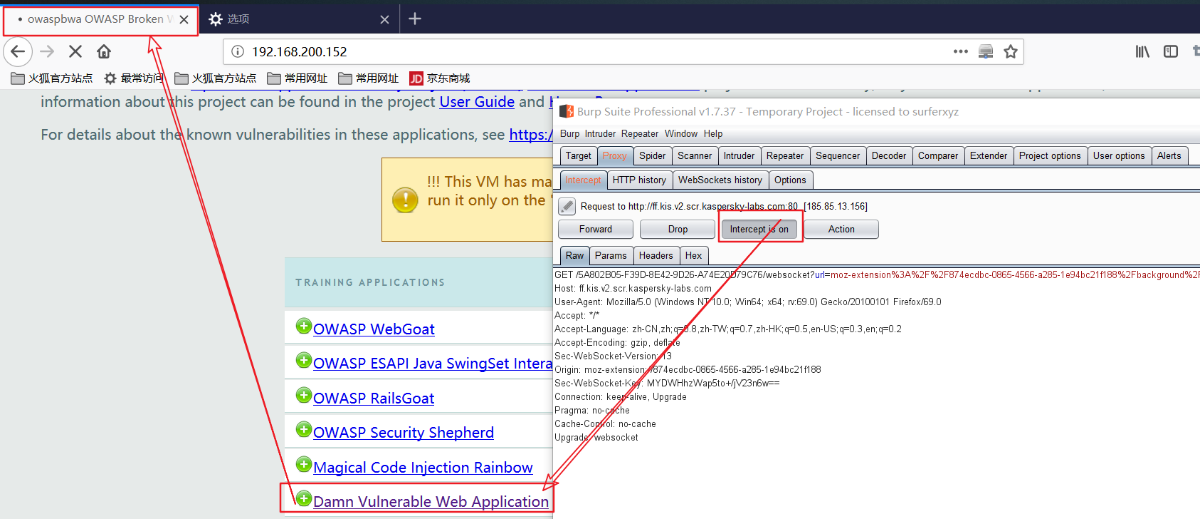The image size is (1200, 519).
Task: Open page actions three-dot menu
Action: pyautogui.click(x=960, y=51)
